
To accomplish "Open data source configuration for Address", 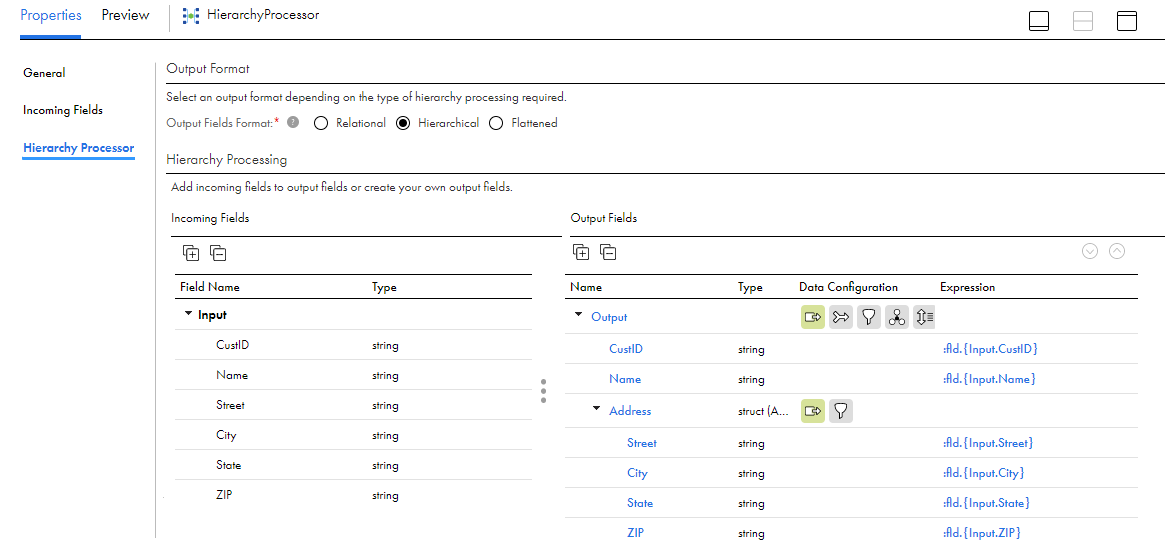I will [x=813, y=411].
